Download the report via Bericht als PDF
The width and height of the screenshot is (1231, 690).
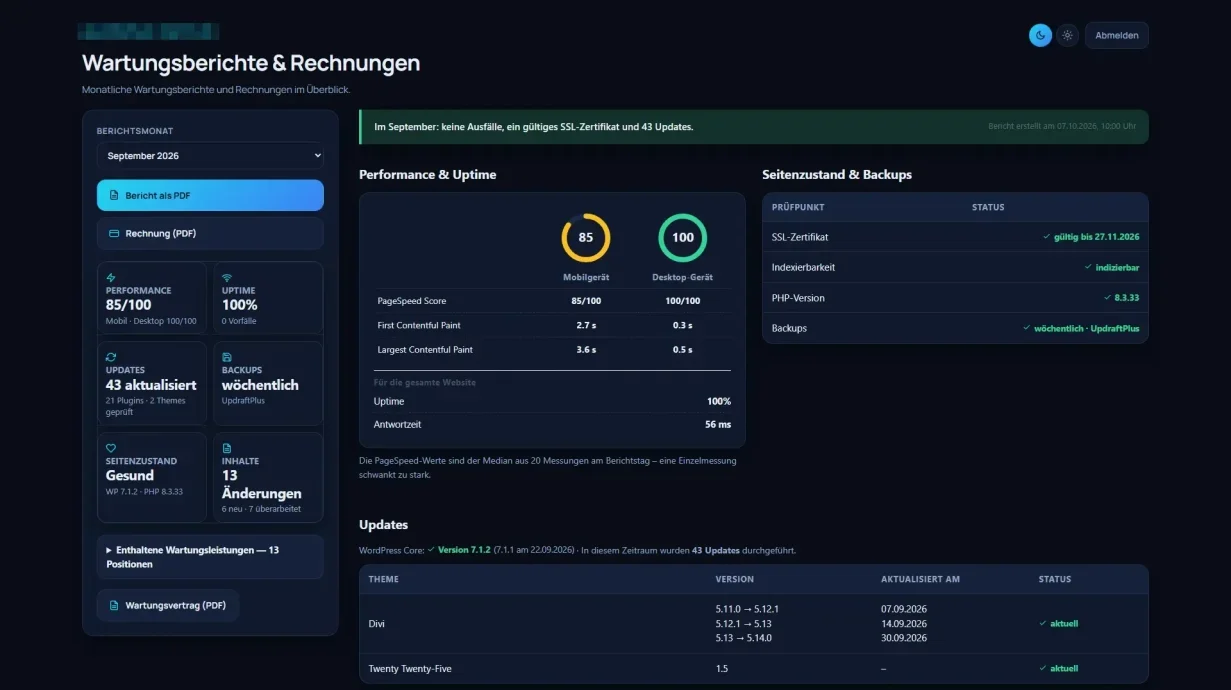click(210, 196)
